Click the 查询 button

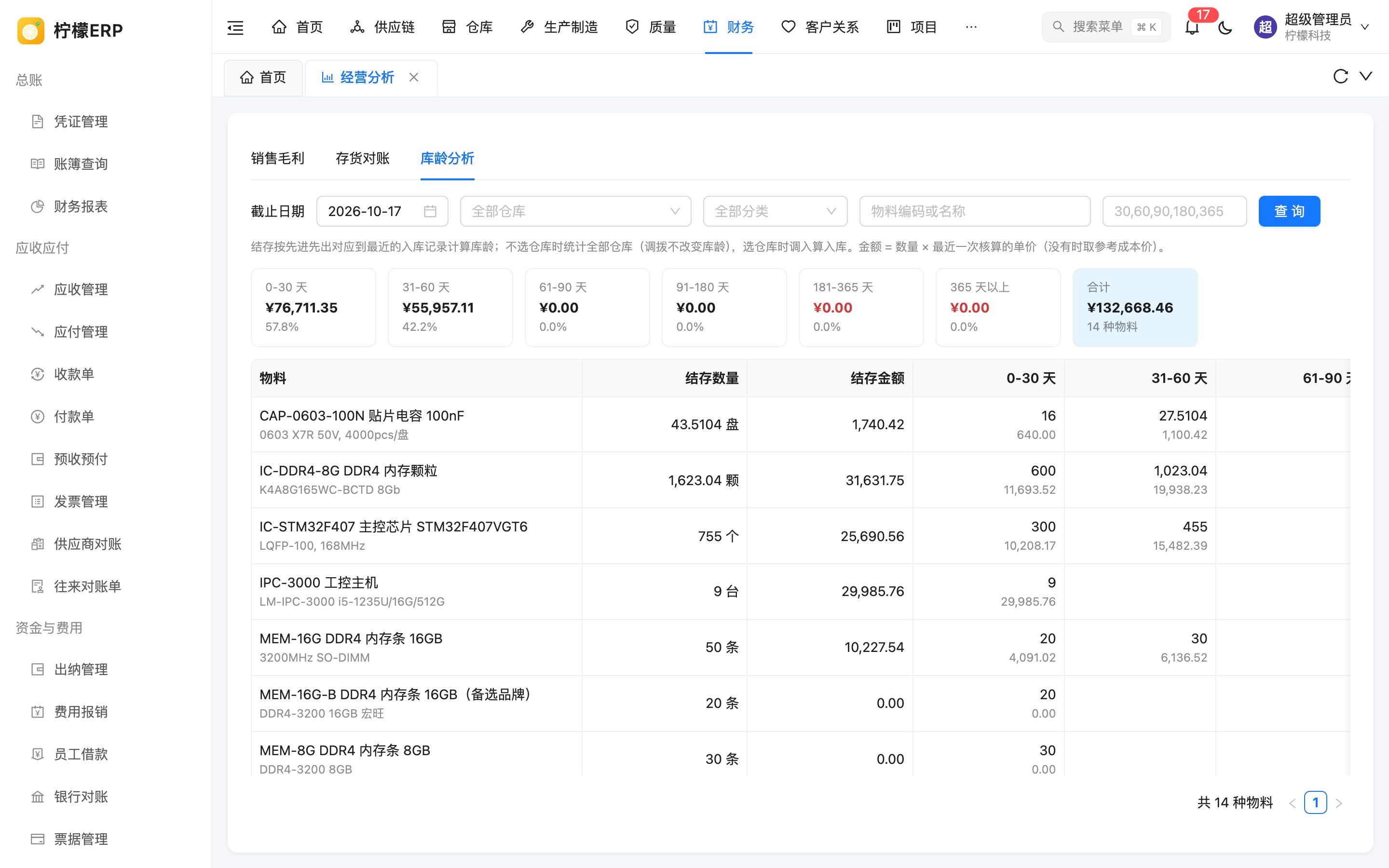point(1289,211)
